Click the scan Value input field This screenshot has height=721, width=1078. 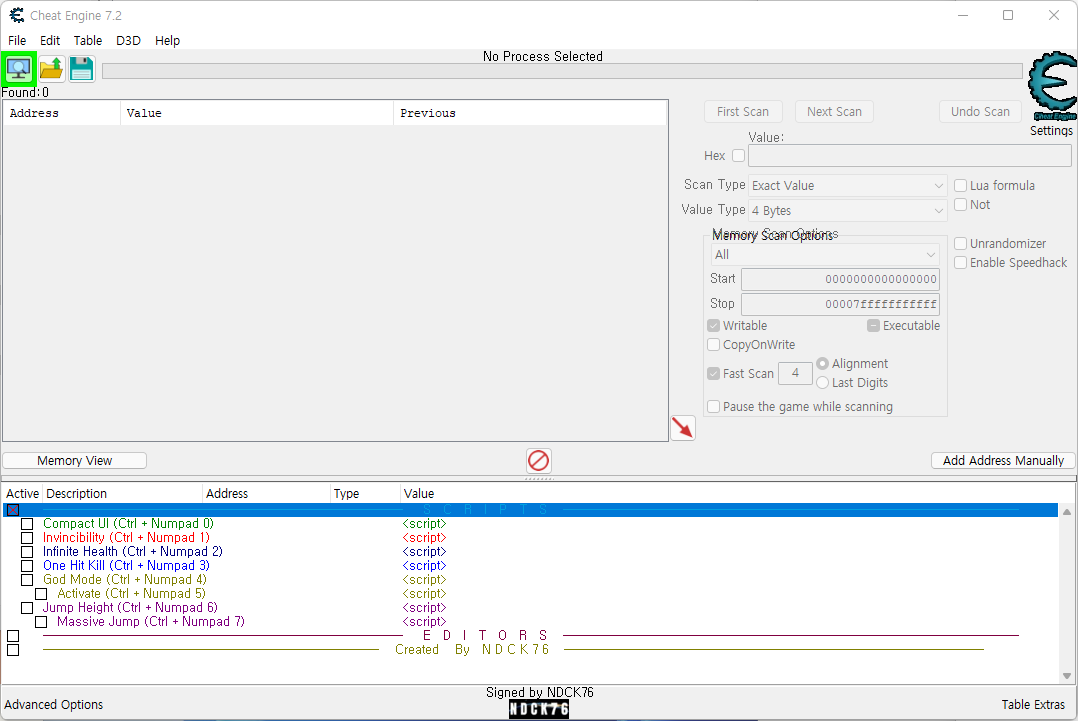pos(910,156)
